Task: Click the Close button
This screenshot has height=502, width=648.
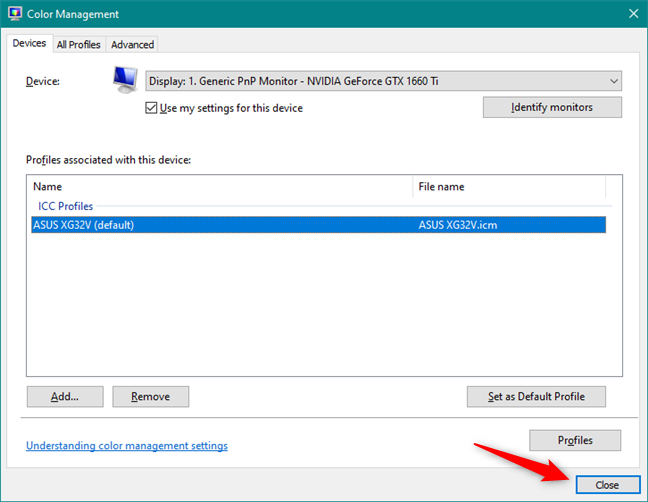Action: [608, 485]
